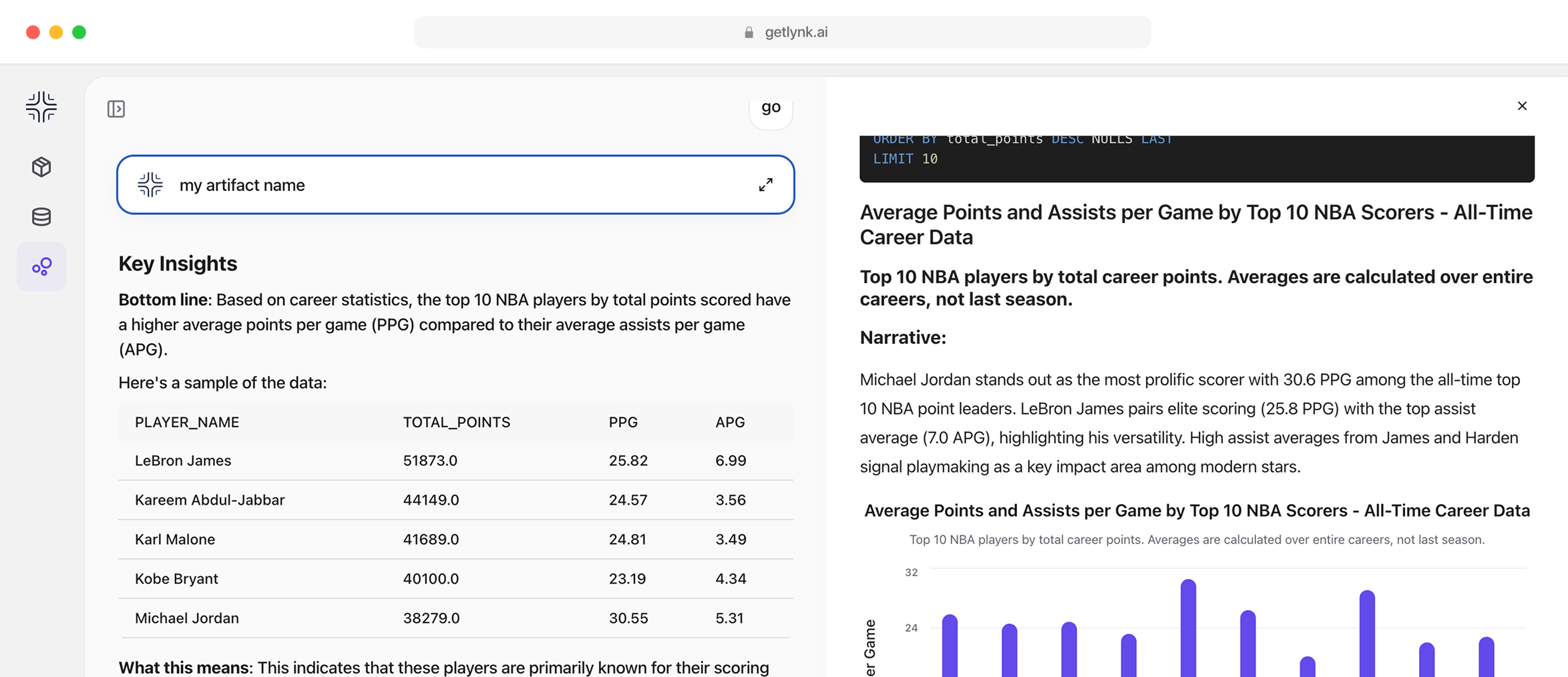1568x677 pixels.
Task: Click the APG value 6.99
Action: tap(731, 461)
